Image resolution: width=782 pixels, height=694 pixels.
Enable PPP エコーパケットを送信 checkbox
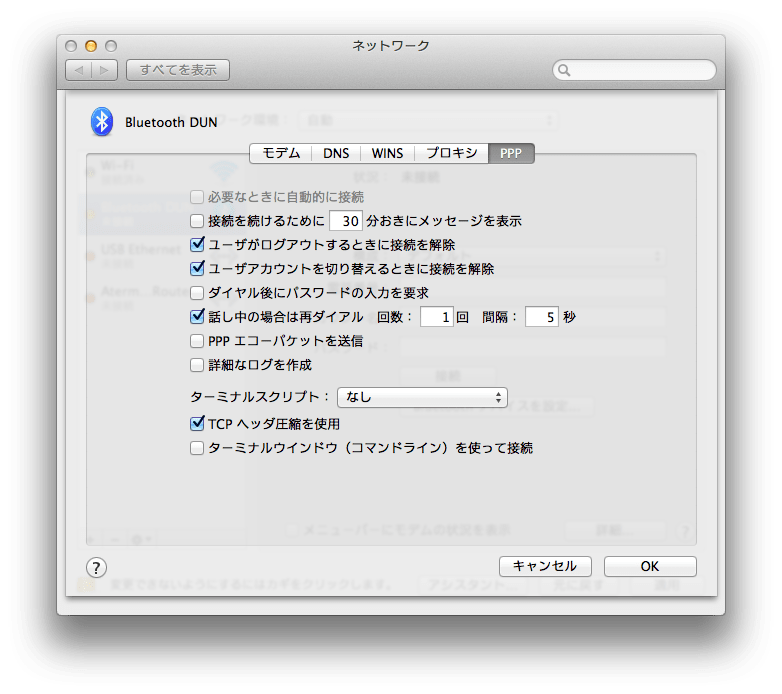pos(197,341)
